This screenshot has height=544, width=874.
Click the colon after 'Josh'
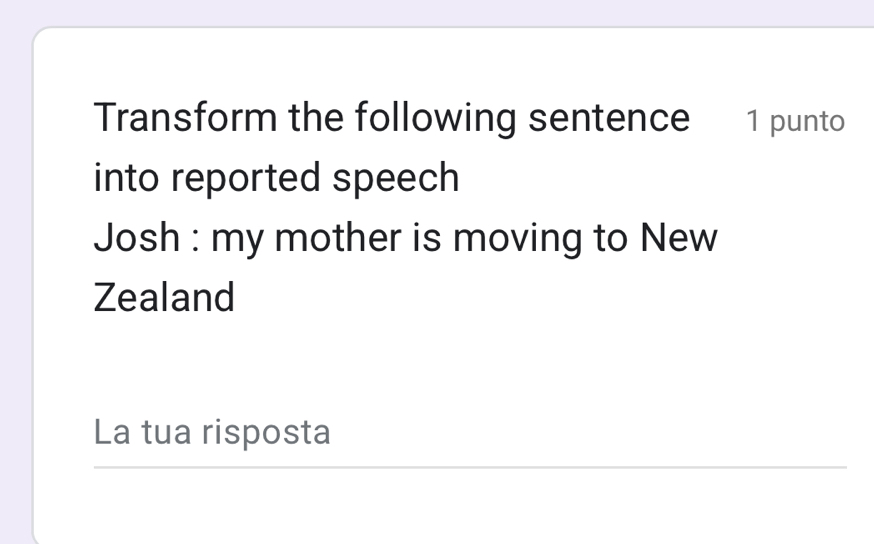pyautogui.click(x=196, y=240)
